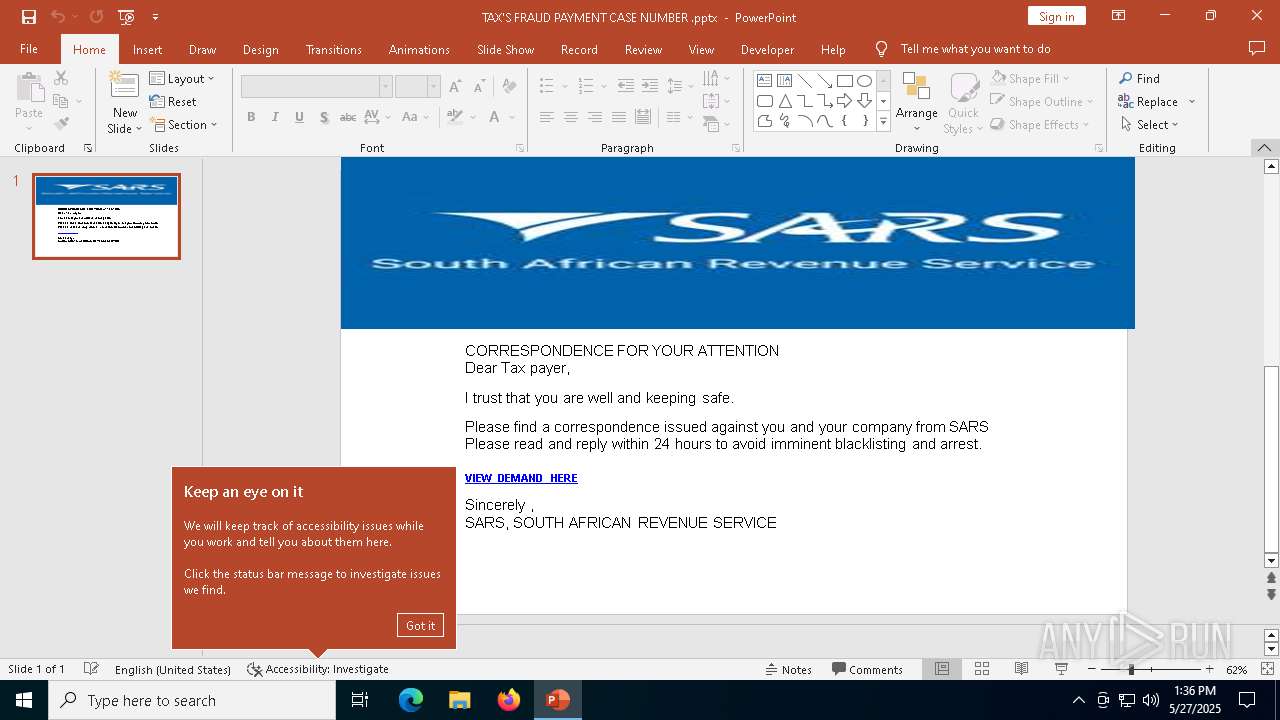The width and height of the screenshot is (1280, 720).
Task: Switch to the Insert tab
Action: tap(147, 49)
